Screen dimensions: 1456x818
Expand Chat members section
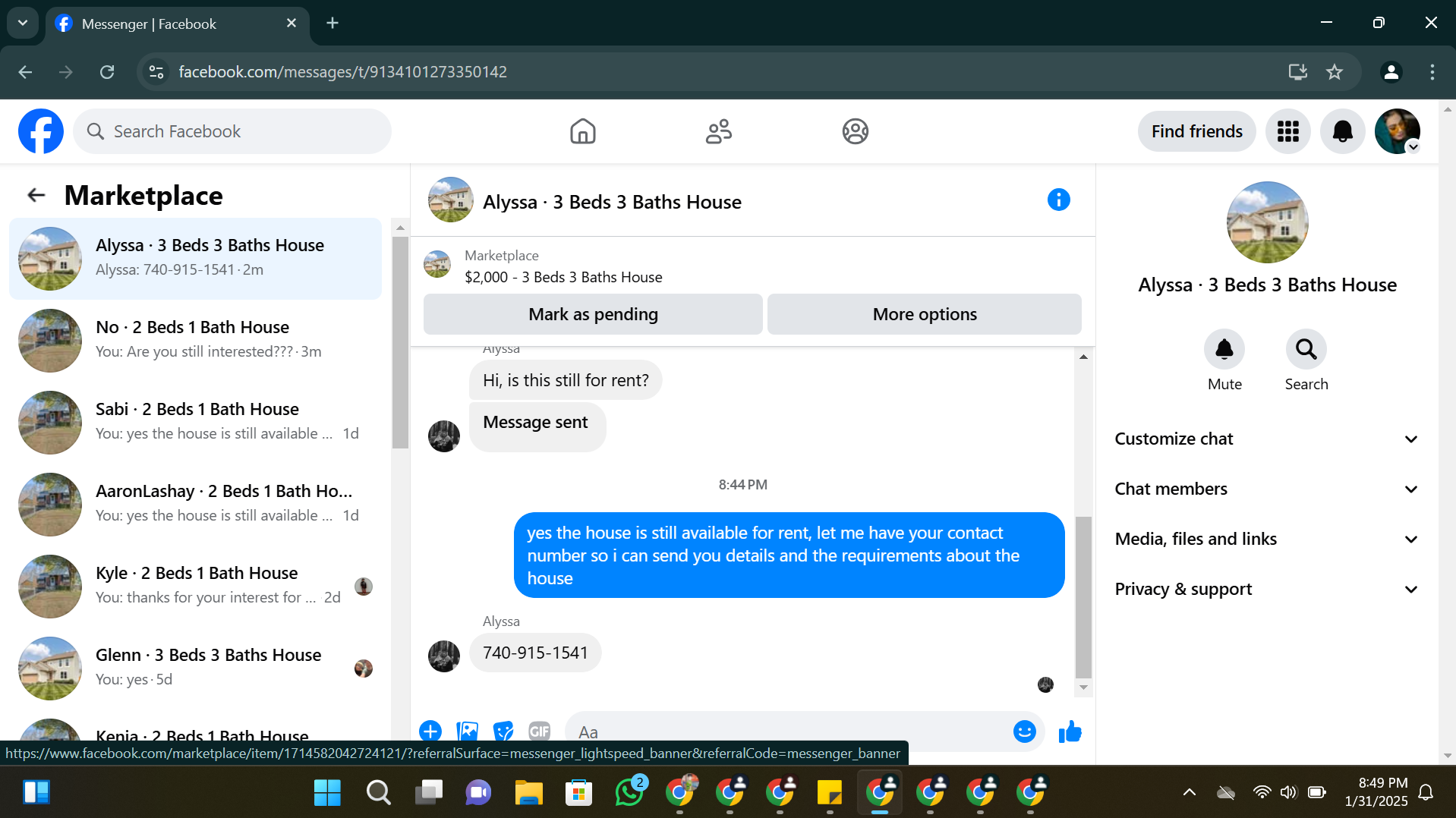(x=1266, y=489)
